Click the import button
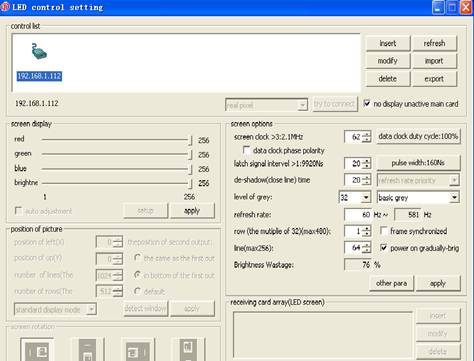 (x=434, y=61)
